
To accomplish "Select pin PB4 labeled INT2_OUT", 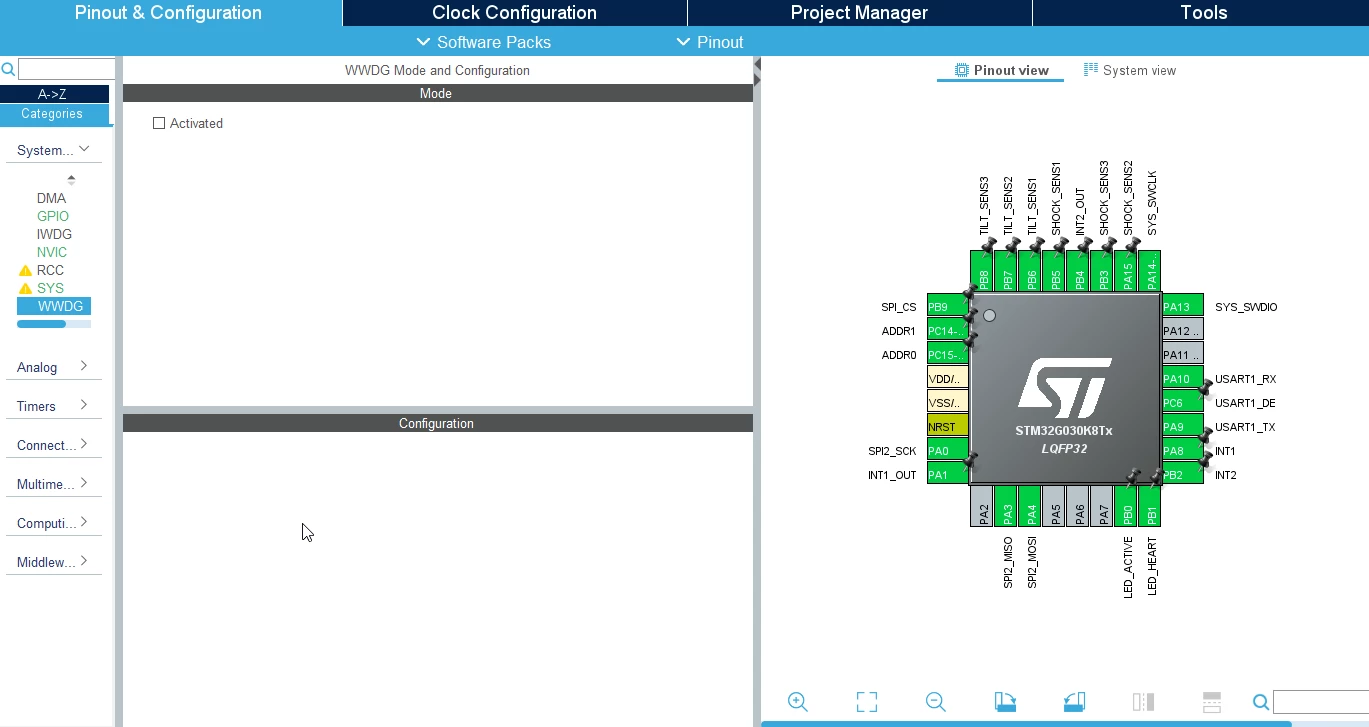I will pos(1078,271).
